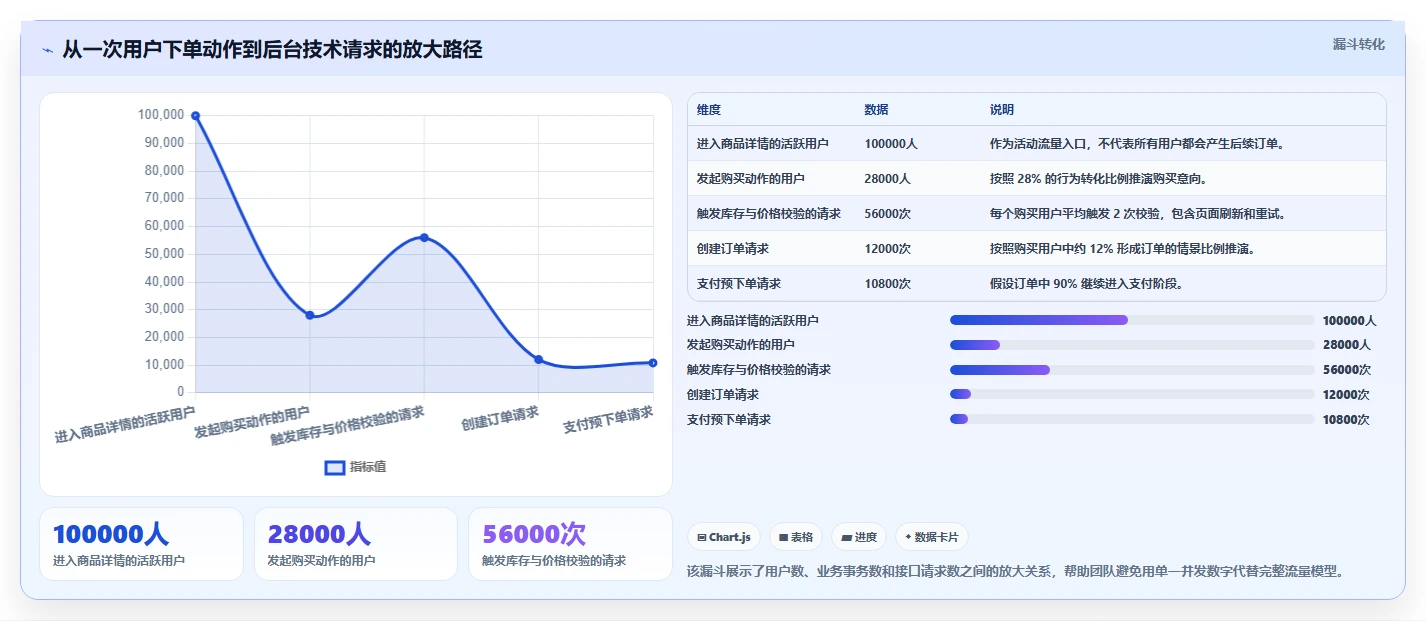Click the Chart.js tag chip
Image resolution: width=1426 pixels, height=621 pixels.
pos(724,537)
